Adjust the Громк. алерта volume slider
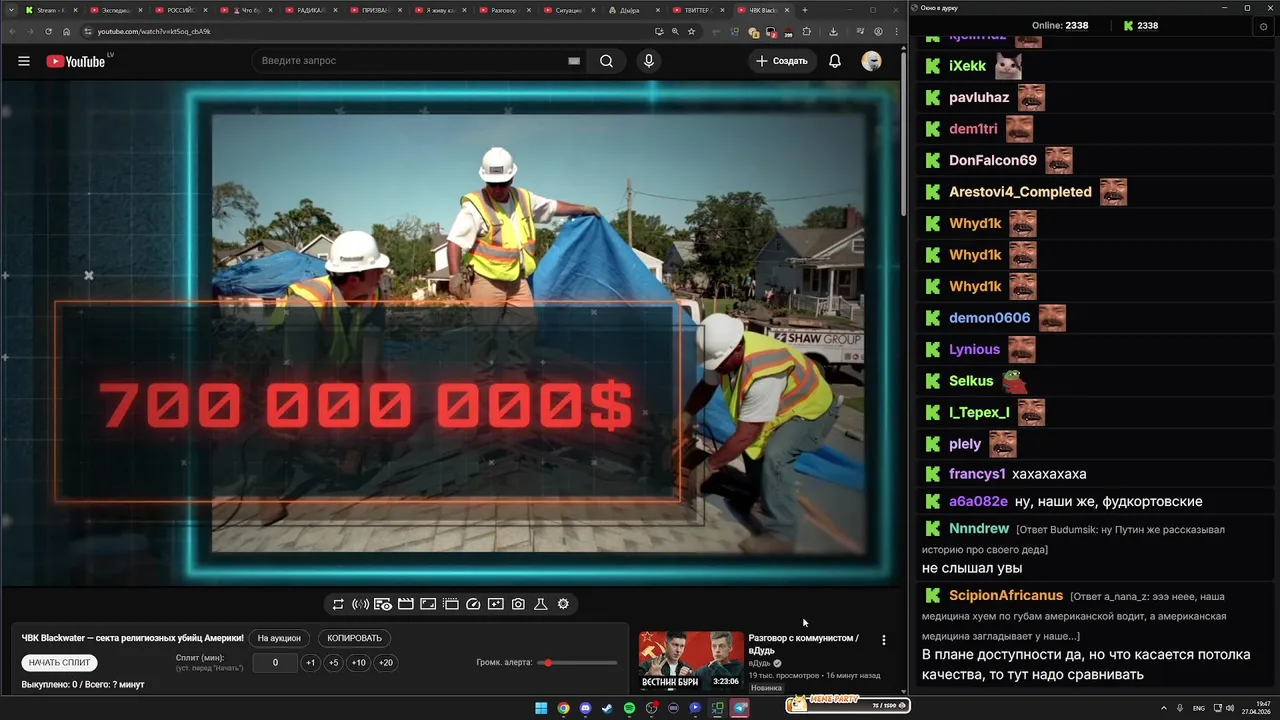This screenshot has height=720, width=1280. tap(579, 663)
